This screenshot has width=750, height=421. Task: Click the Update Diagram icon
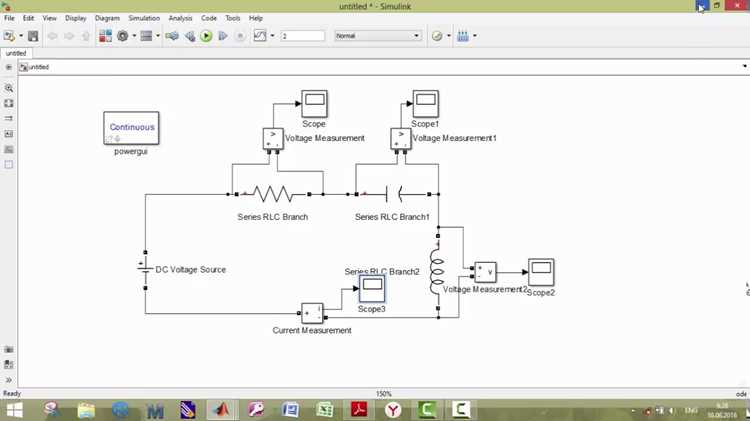[172, 36]
